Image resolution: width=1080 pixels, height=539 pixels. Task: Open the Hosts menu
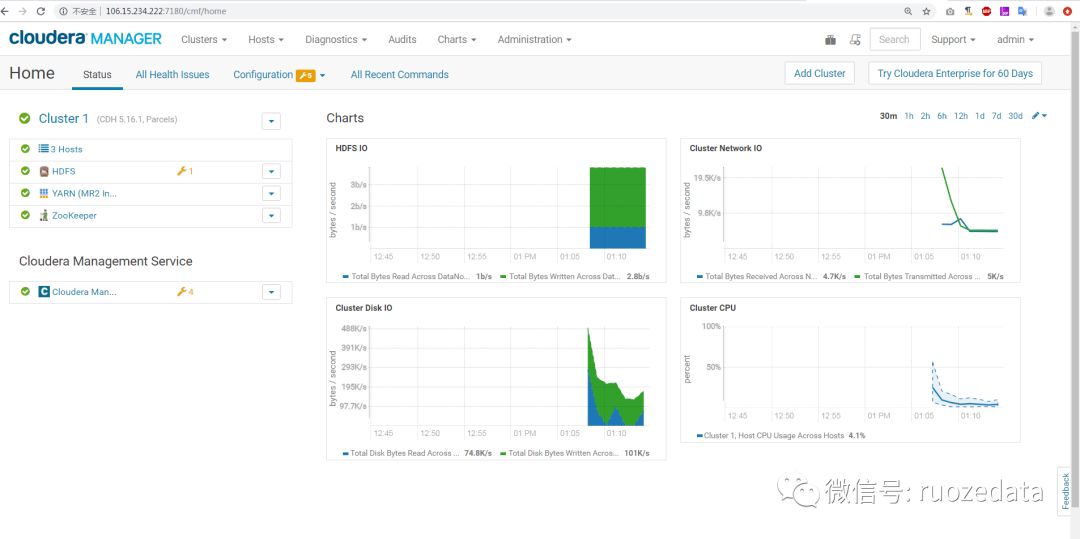[266, 39]
